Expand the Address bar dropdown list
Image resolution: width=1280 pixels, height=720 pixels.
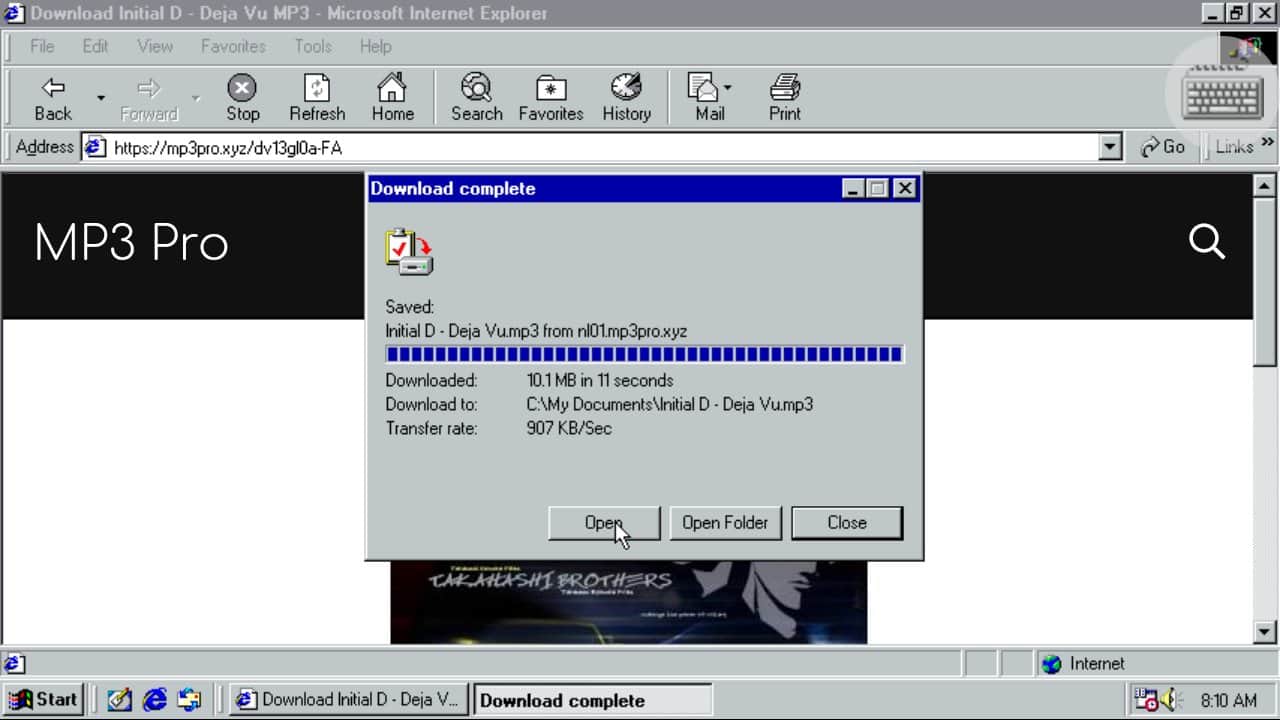(1110, 147)
